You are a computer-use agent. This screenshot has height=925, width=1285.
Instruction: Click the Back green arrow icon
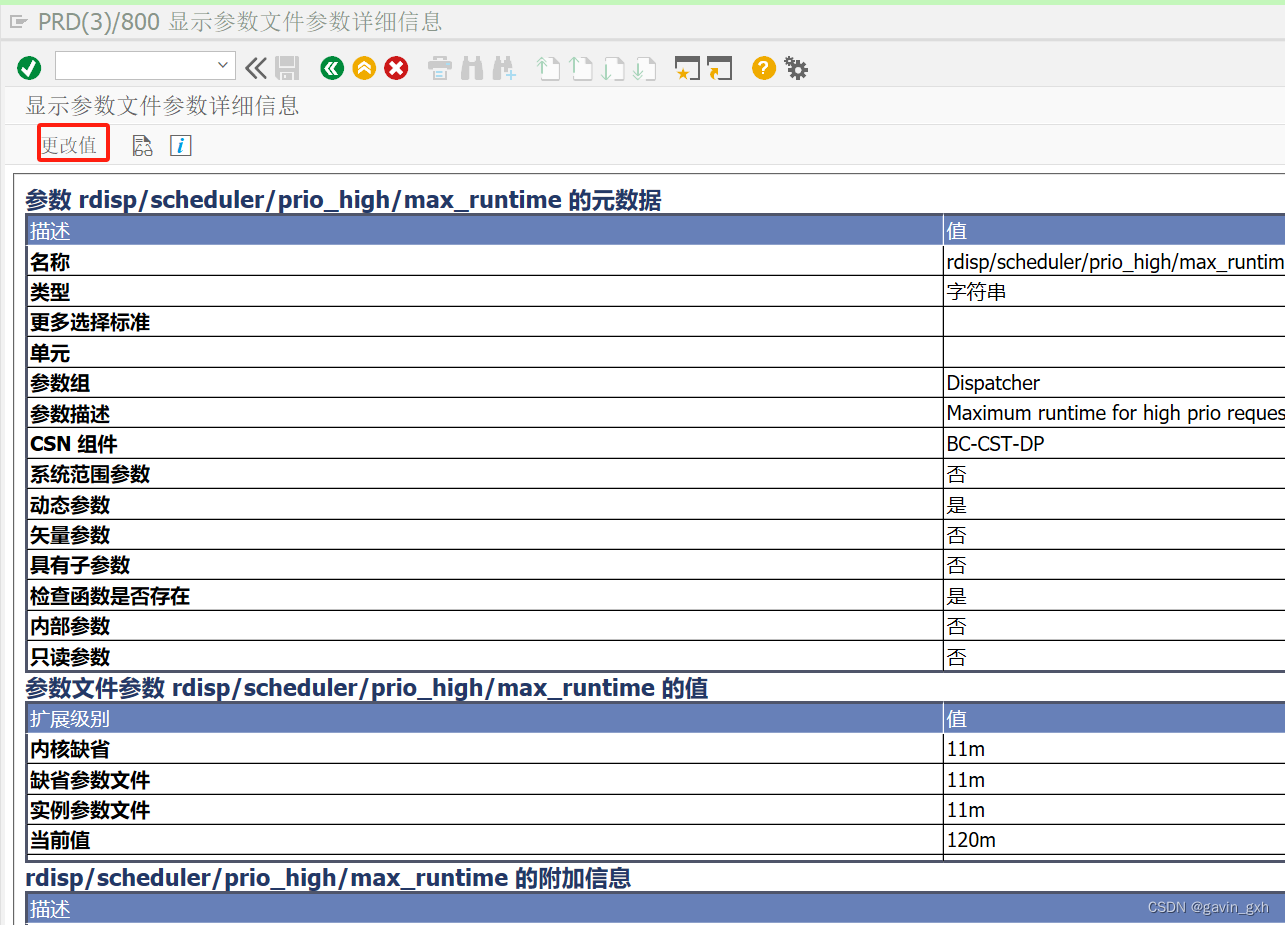pos(331,68)
